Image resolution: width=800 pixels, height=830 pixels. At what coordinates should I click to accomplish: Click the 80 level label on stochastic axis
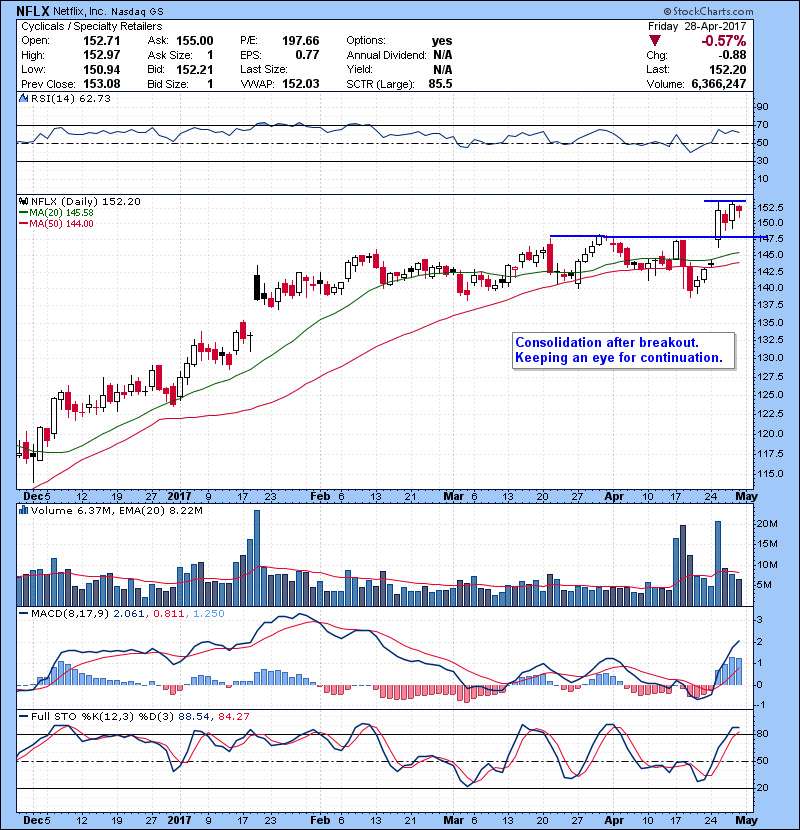(x=762, y=734)
